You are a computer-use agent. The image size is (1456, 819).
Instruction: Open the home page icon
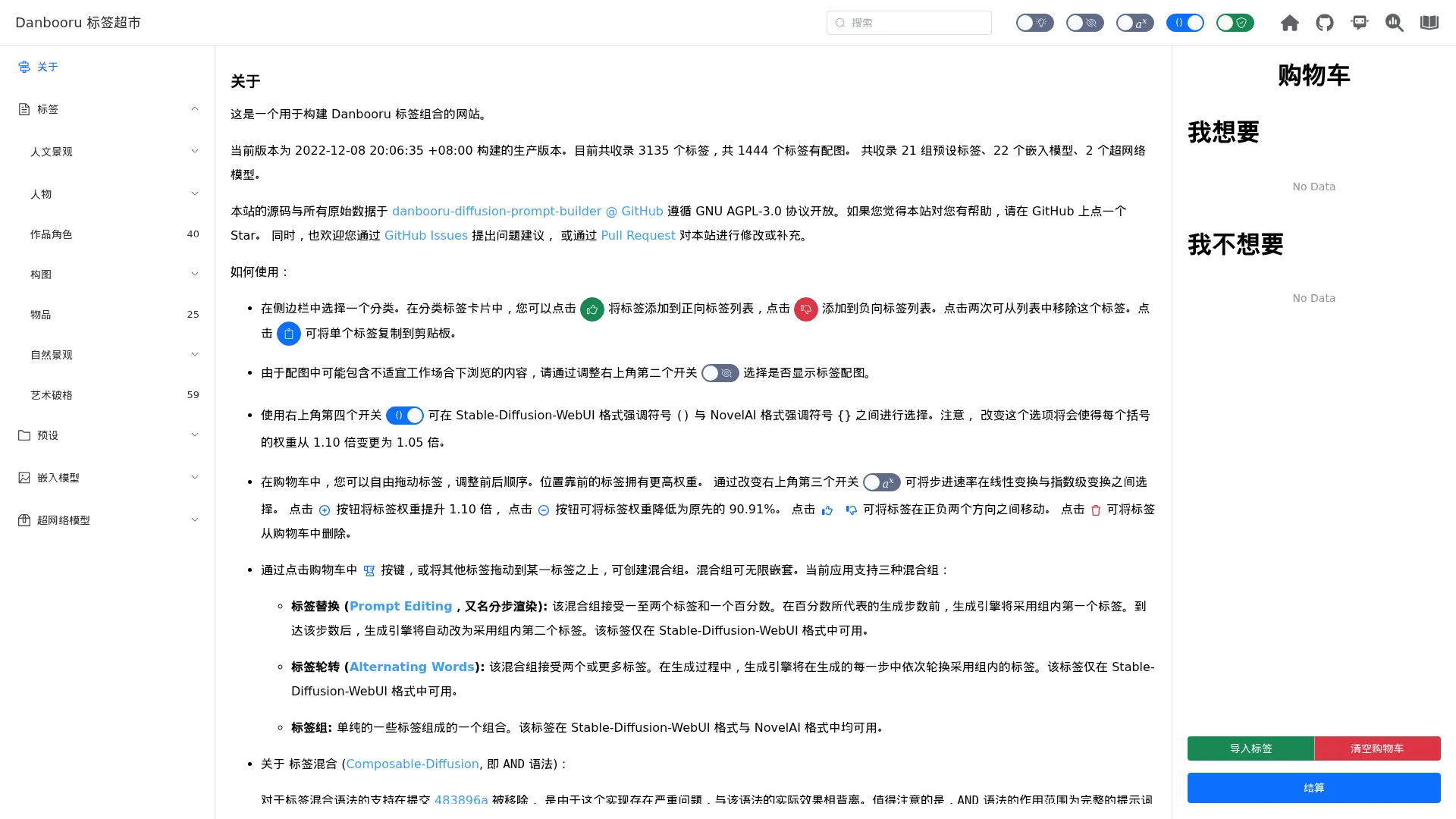[1289, 23]
